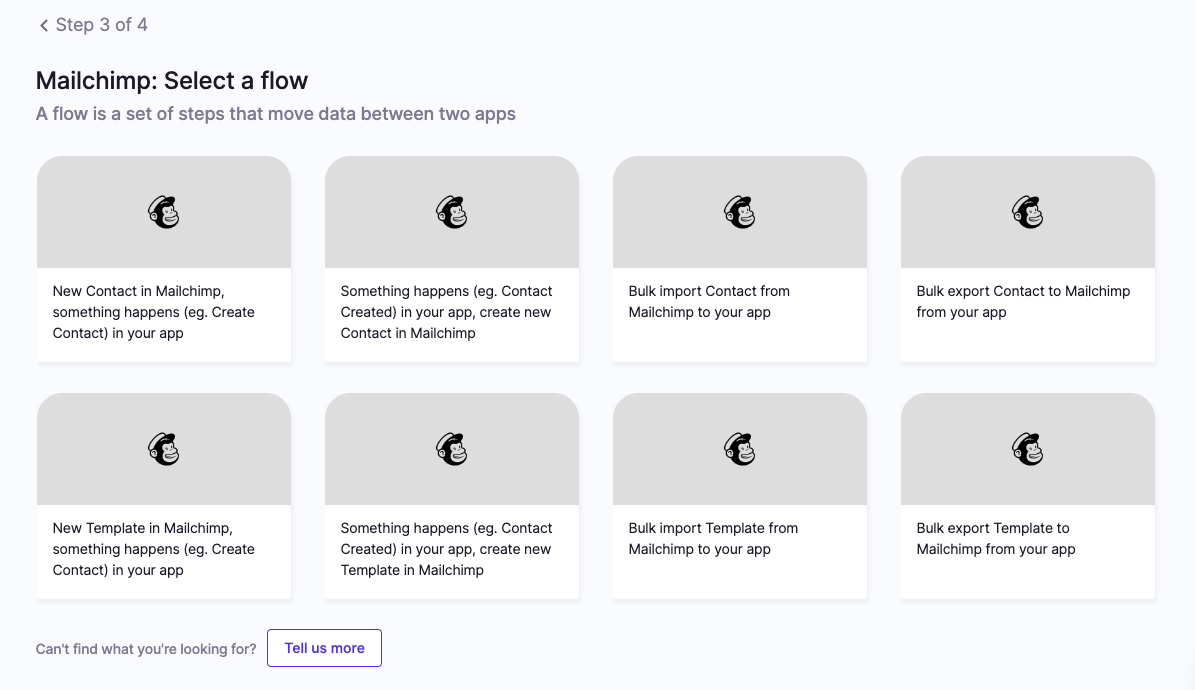Go back using the Step 3 chevron

[x=43, y=25]
